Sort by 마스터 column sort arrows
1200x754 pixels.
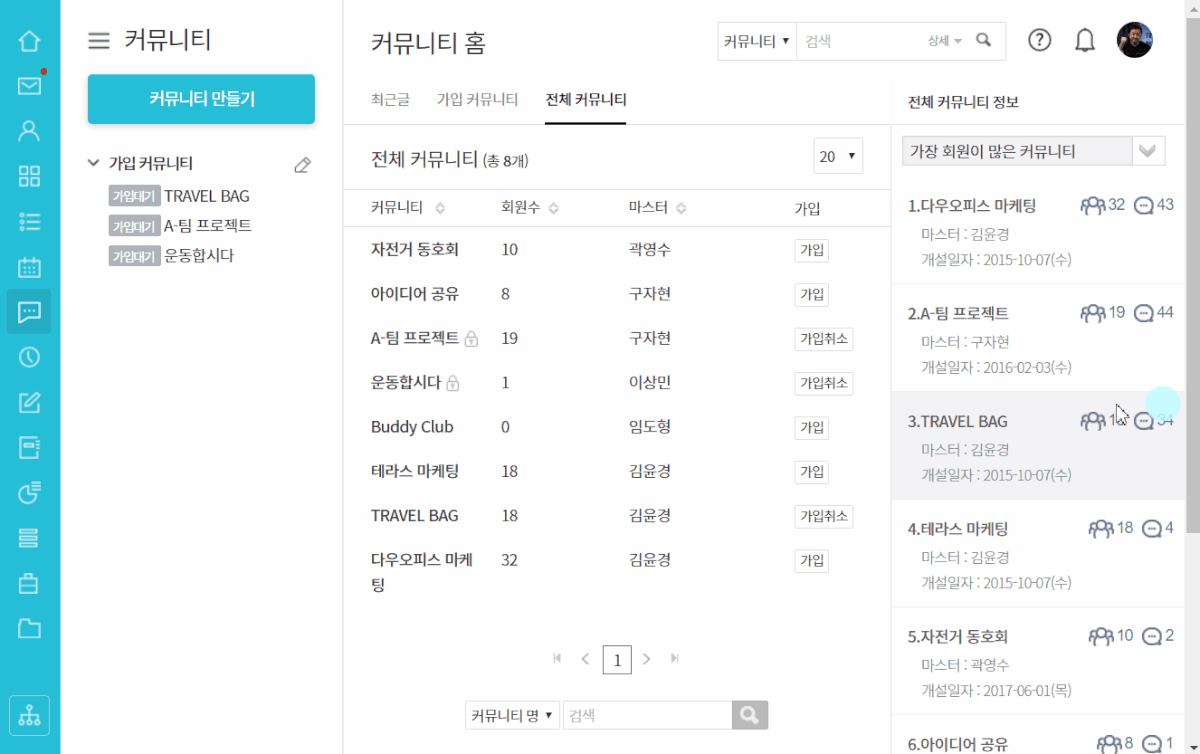click(681, 208)
